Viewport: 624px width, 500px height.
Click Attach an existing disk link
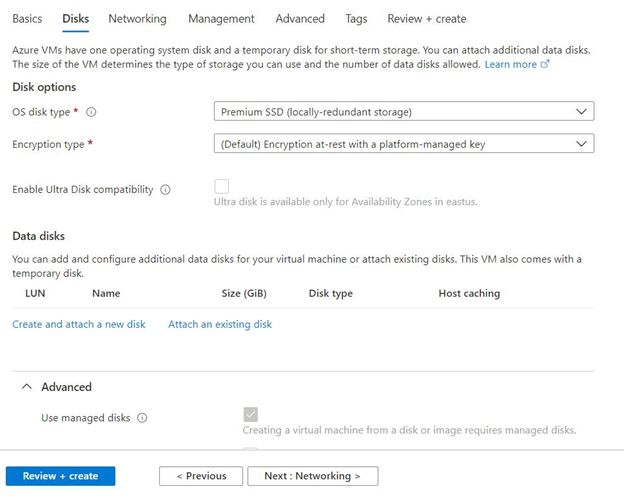coord(220,324)
